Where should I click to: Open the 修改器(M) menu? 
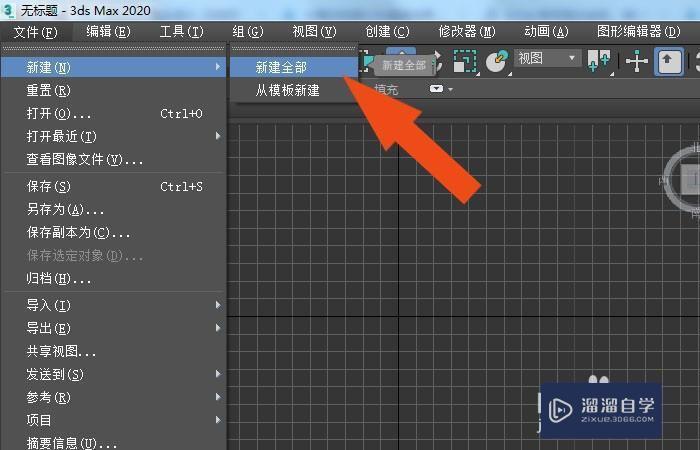[467, 32]
